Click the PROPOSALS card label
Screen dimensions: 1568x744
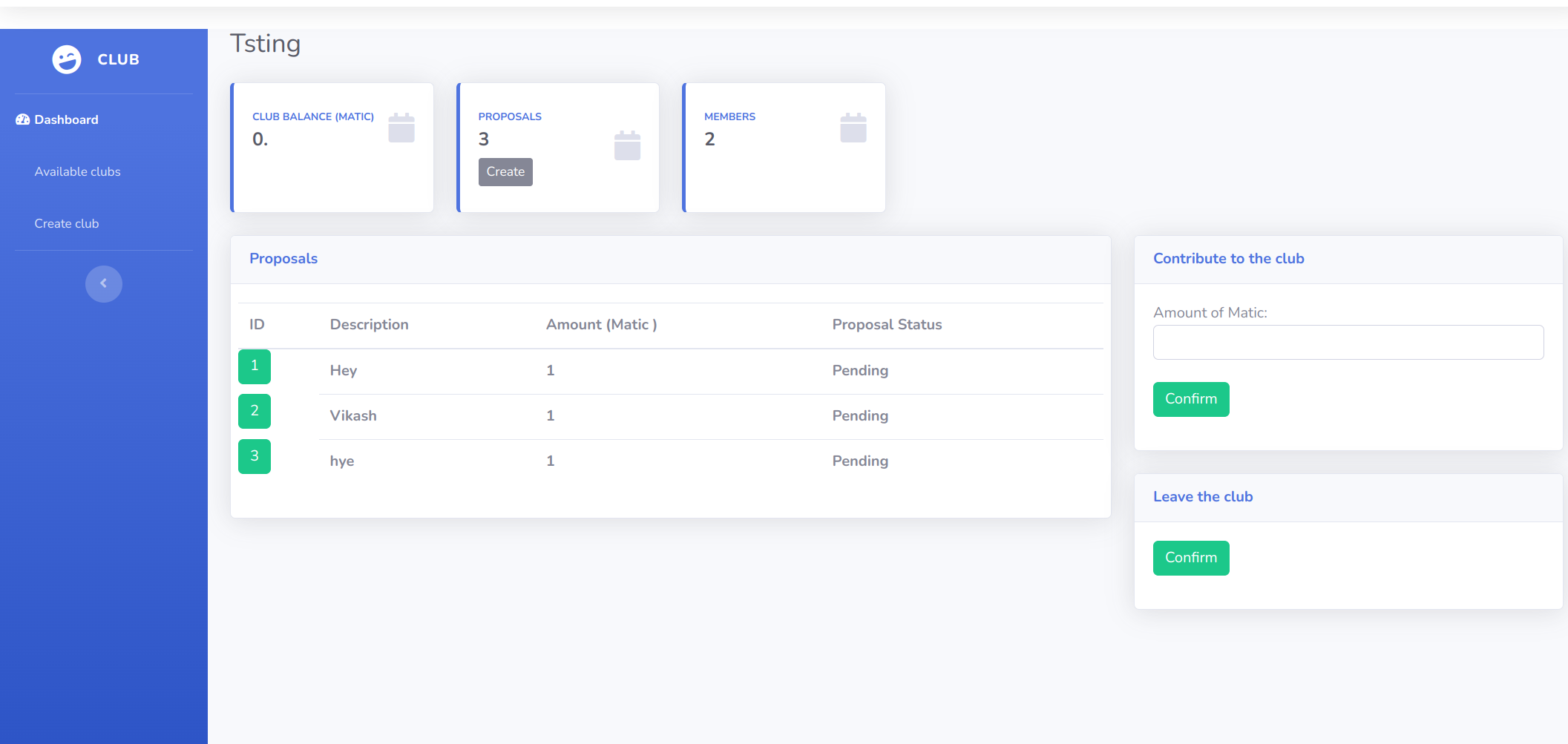pos(510,117)
